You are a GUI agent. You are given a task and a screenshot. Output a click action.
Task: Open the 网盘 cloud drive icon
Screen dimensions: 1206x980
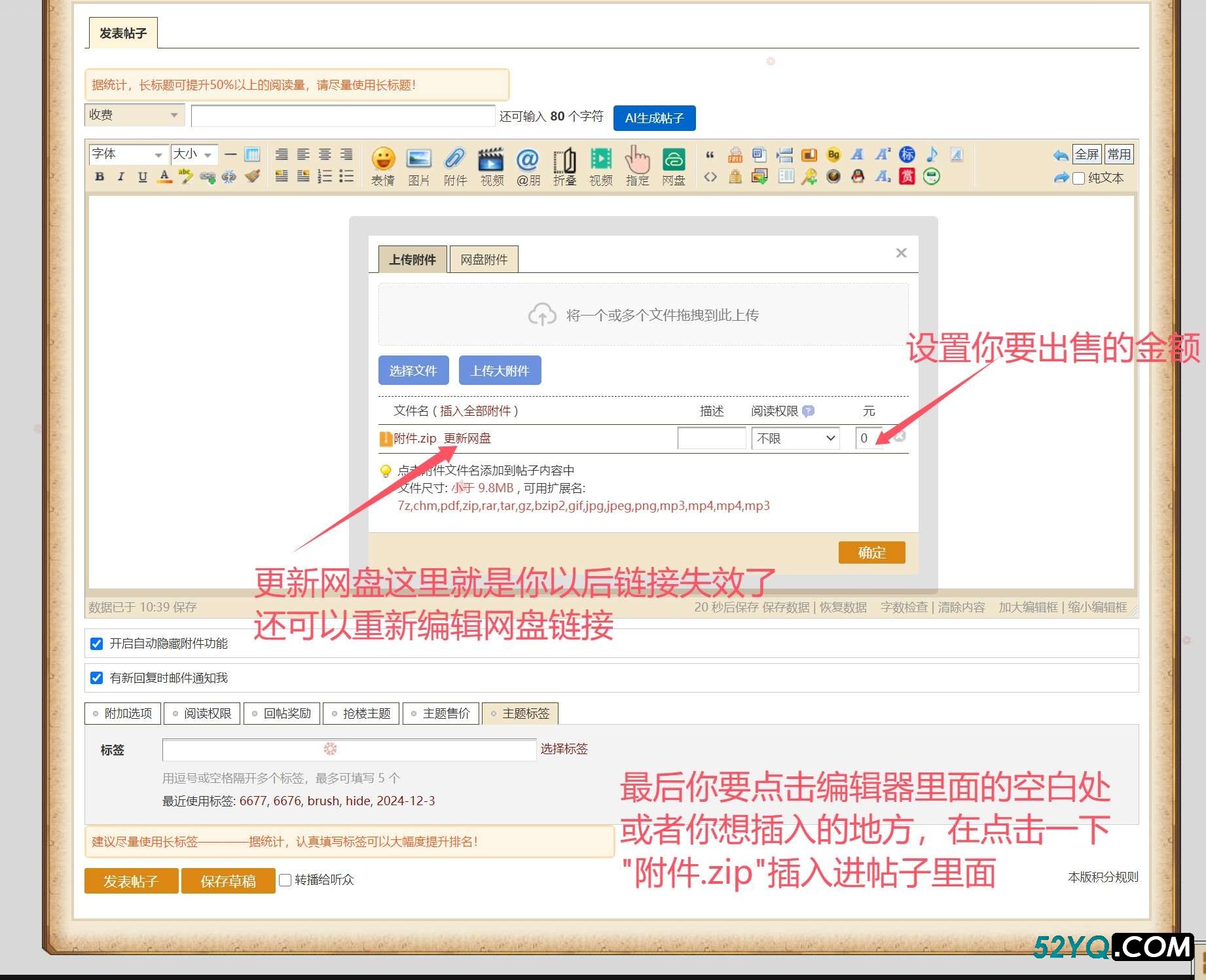(x=673, y=159)
